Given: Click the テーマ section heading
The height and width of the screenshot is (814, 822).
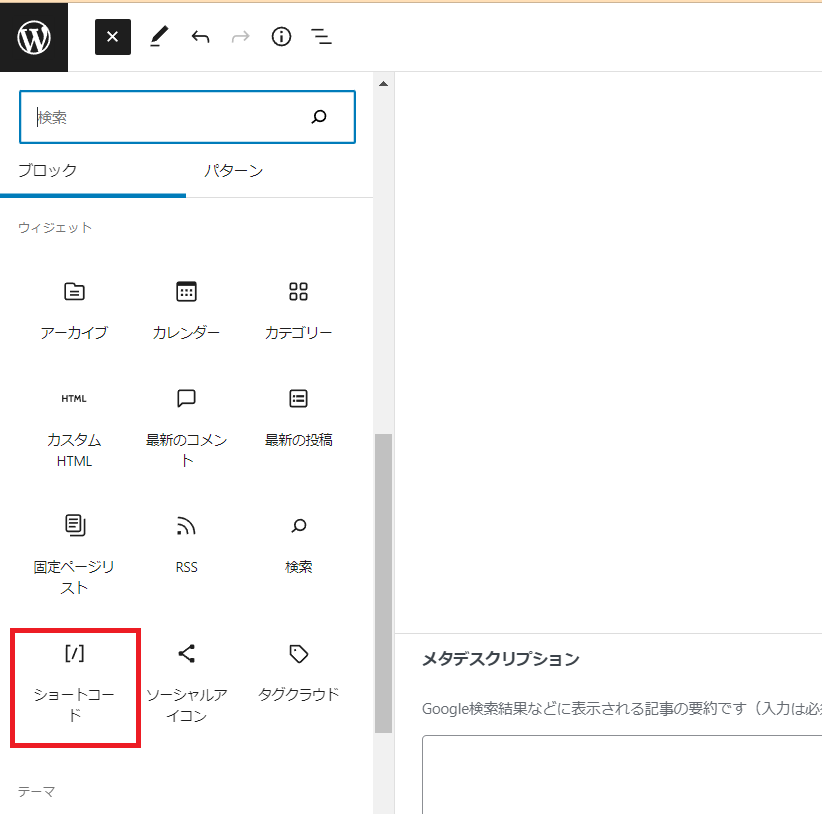Looking at the screenshot, I should click(x=36, y=791).
